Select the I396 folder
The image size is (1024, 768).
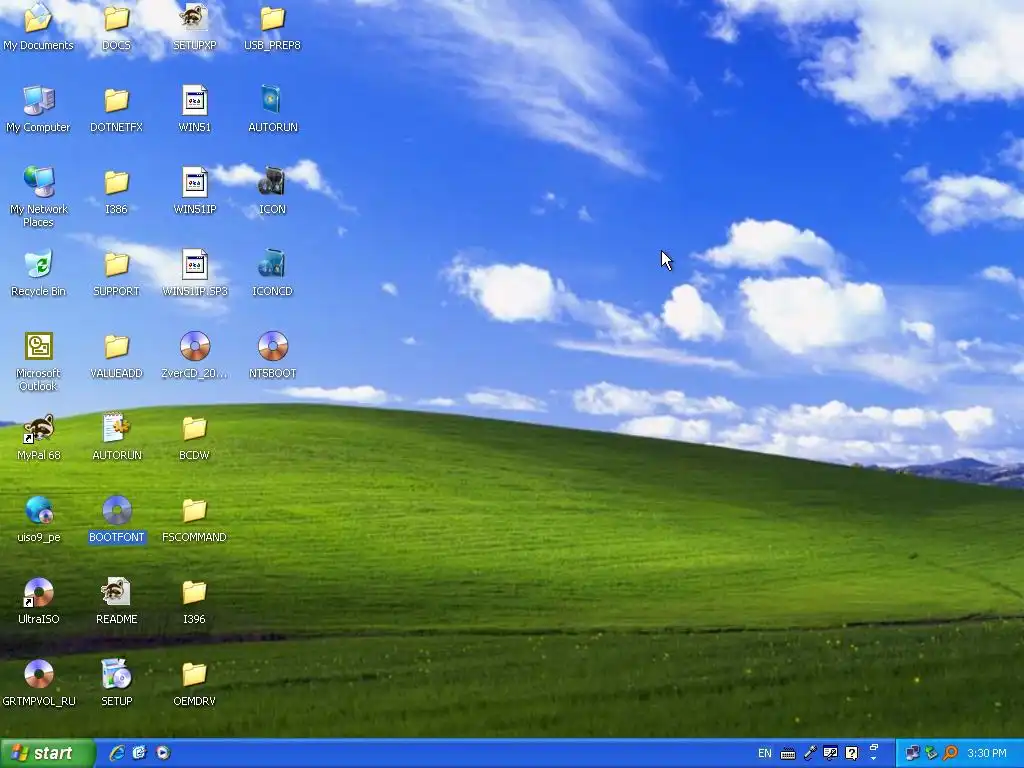(x=194, y=601)
